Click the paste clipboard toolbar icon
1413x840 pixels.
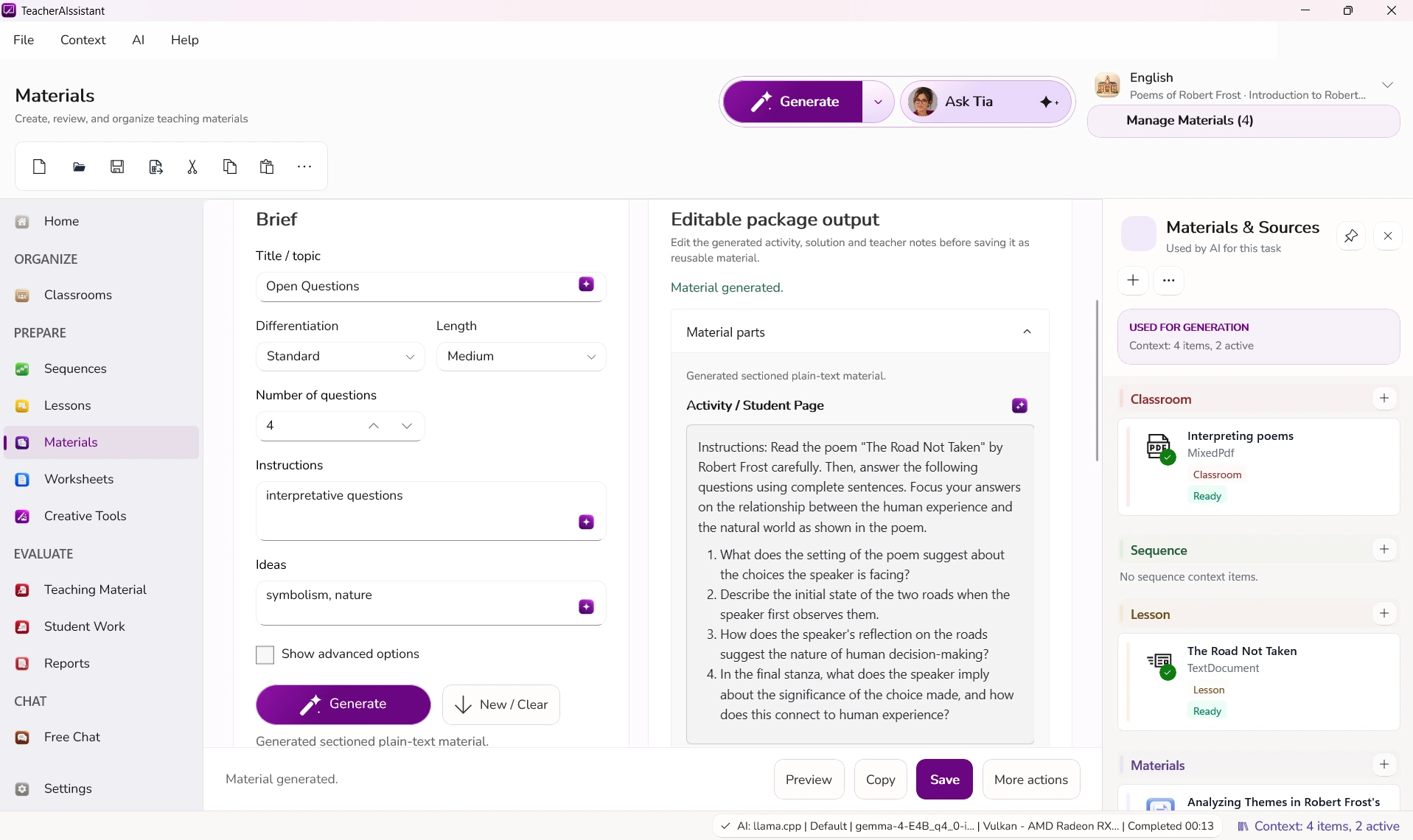[x=267, y=167]
